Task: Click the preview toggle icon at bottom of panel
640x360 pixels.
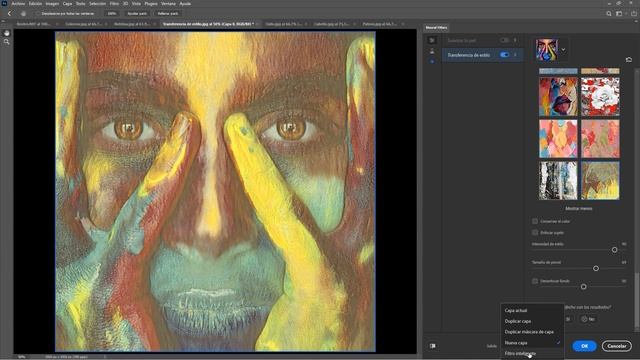Action: 432,346
